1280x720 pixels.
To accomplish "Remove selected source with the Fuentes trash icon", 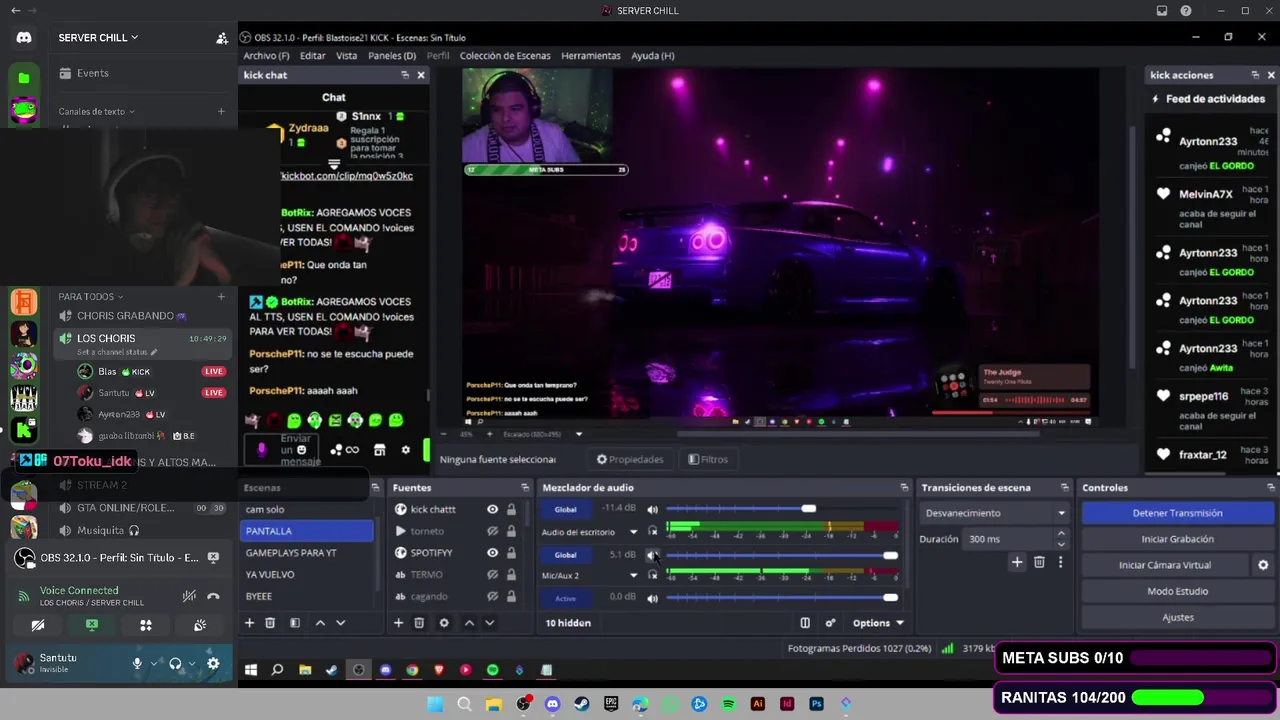I will coord(419,623).
